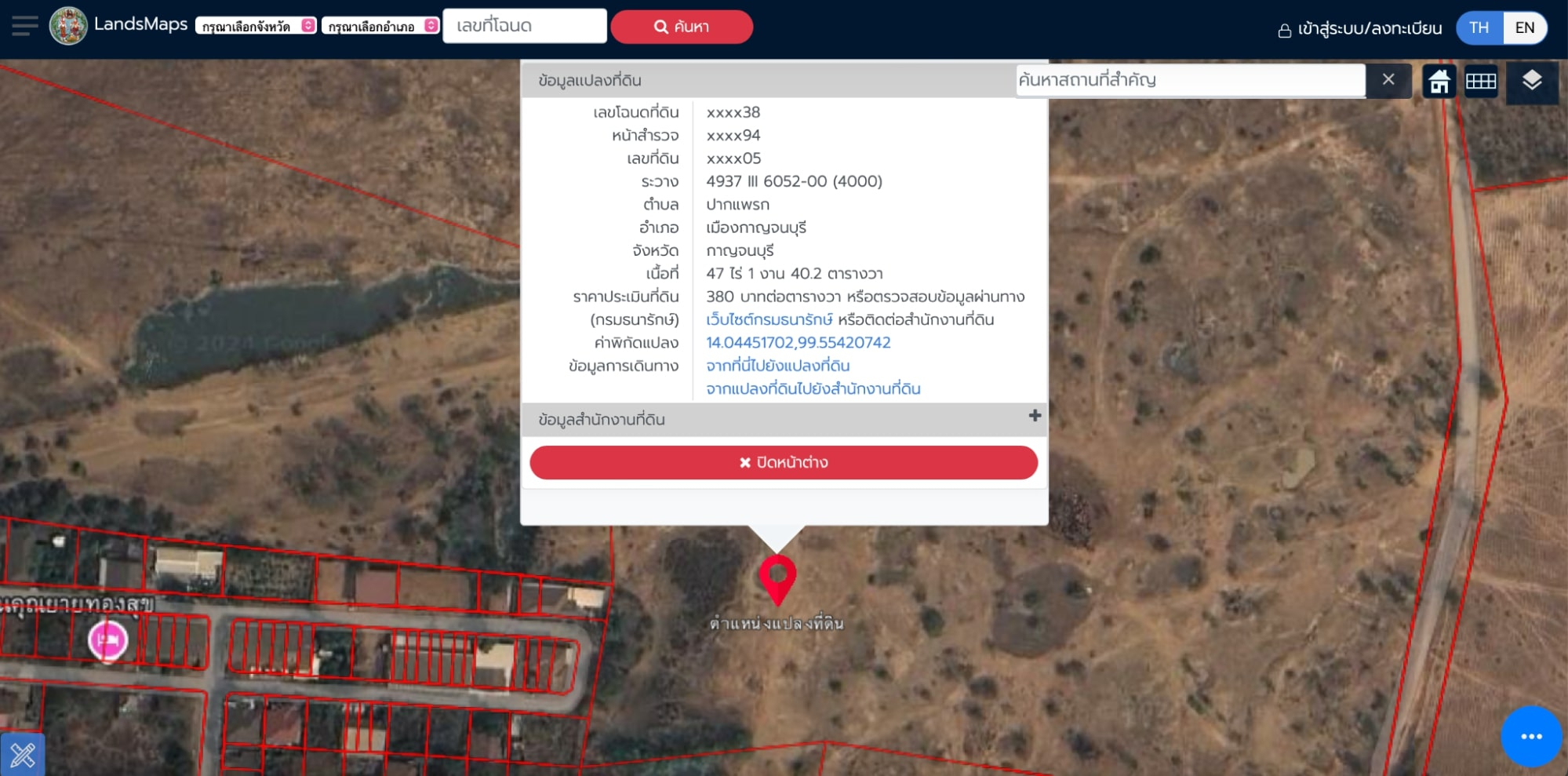Screen dimensions: 1568x776
Task: Expand the ข้อมูลสำนักงานที่ดิน section
Action: 1034,416
